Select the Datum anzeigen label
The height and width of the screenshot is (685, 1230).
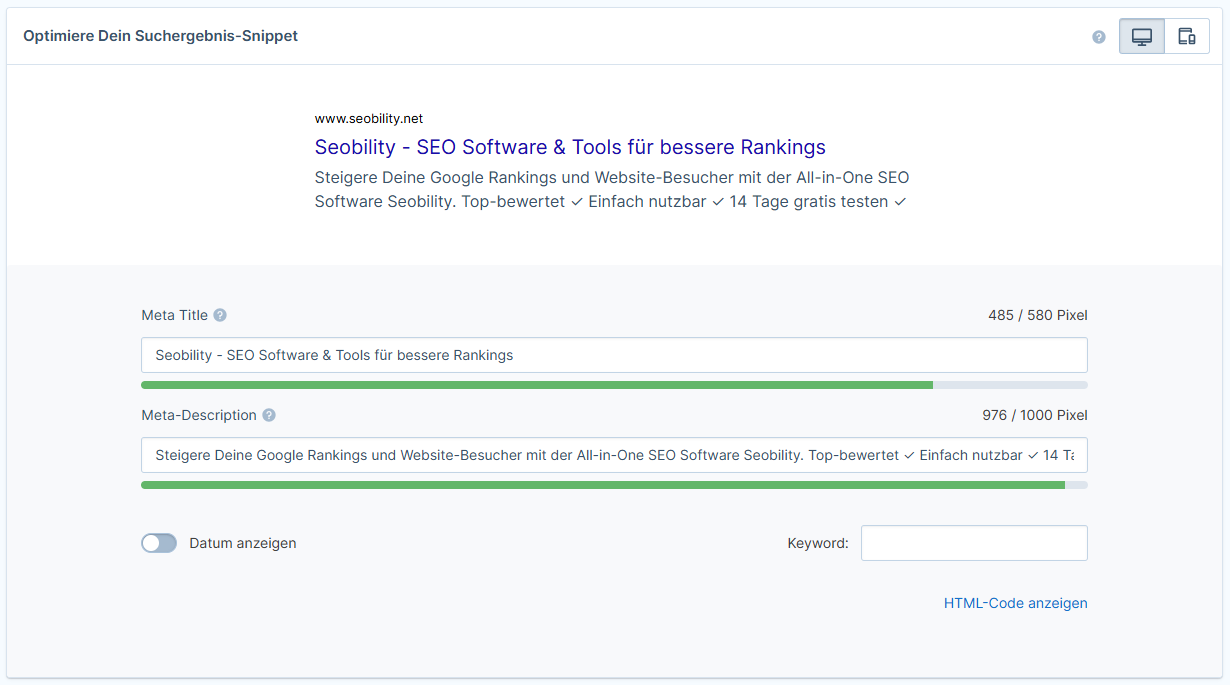tap(243, 543)
